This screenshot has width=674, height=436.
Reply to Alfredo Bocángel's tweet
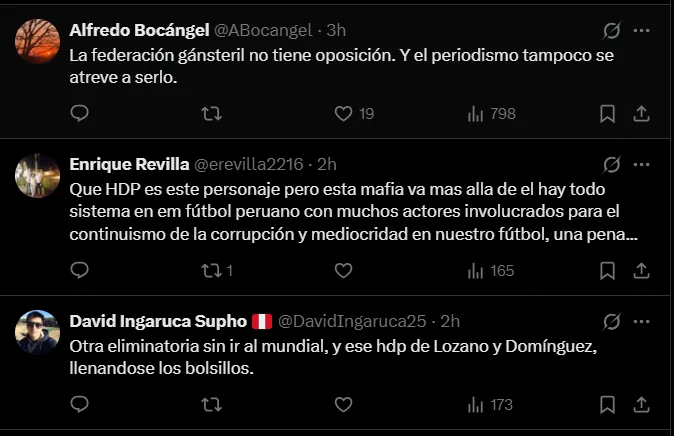80,114
